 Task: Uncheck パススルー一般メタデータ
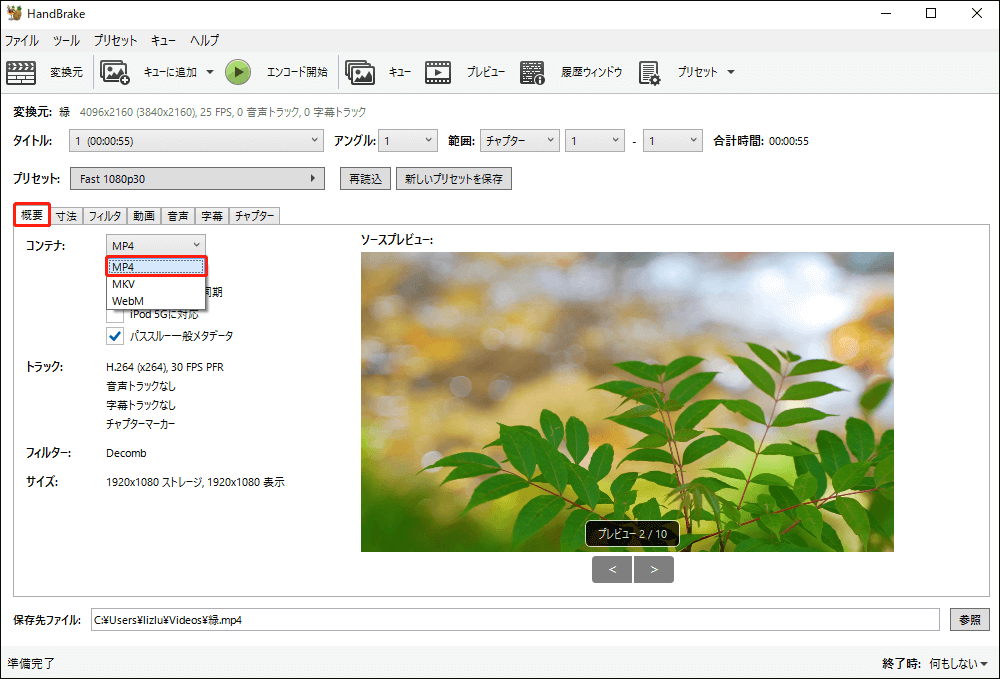[115, 335]
